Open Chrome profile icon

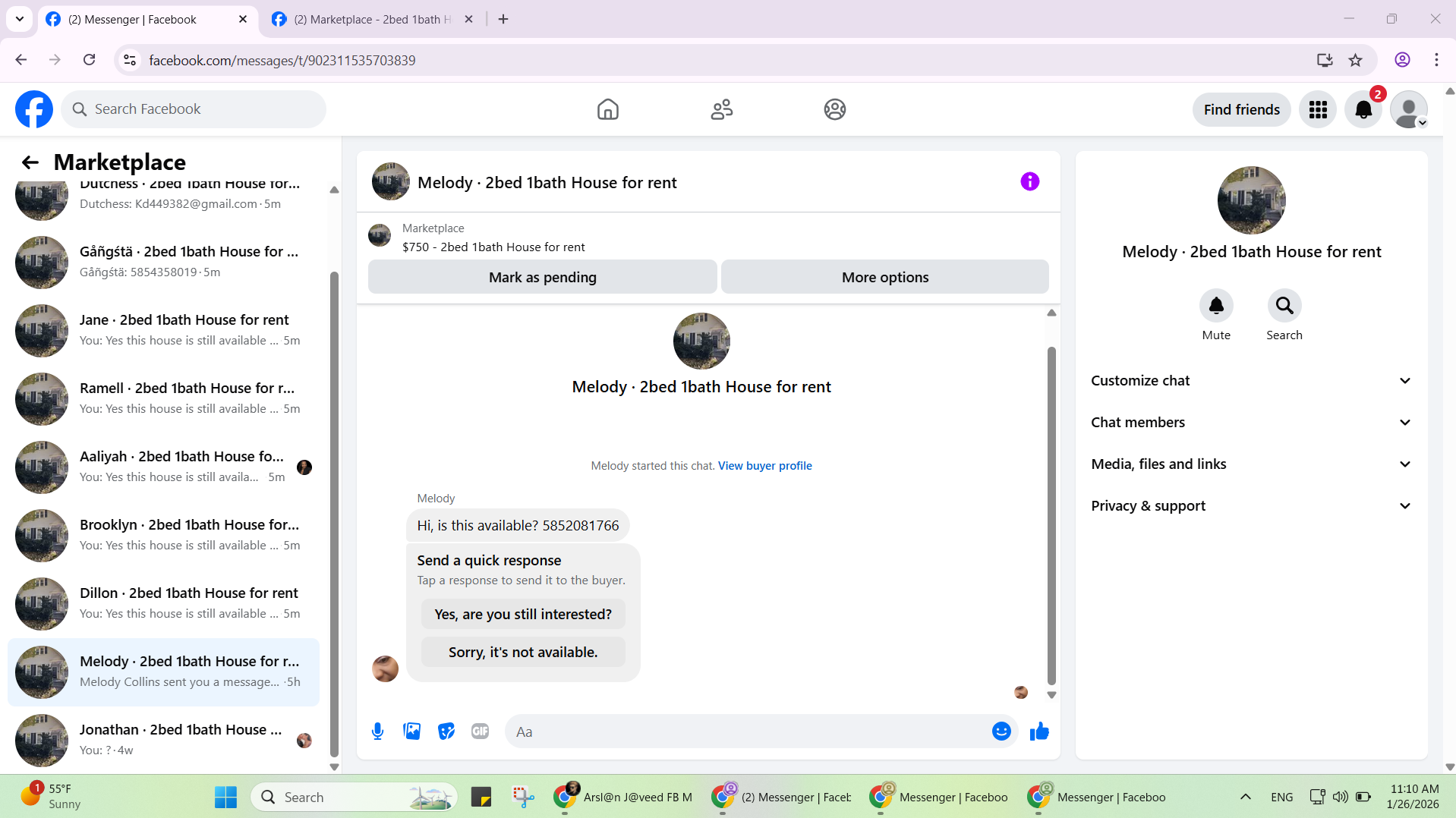pyautogui.click(x=1402, y=60)
